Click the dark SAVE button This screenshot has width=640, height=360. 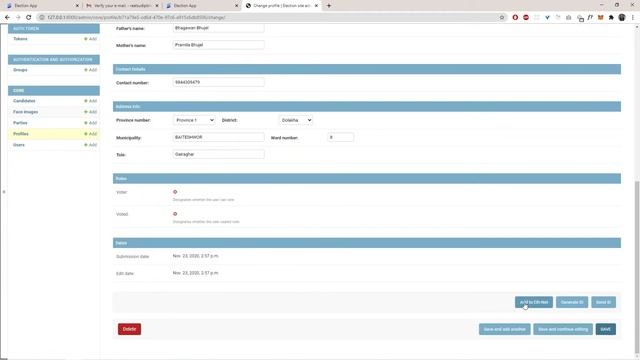coord(606,329)
